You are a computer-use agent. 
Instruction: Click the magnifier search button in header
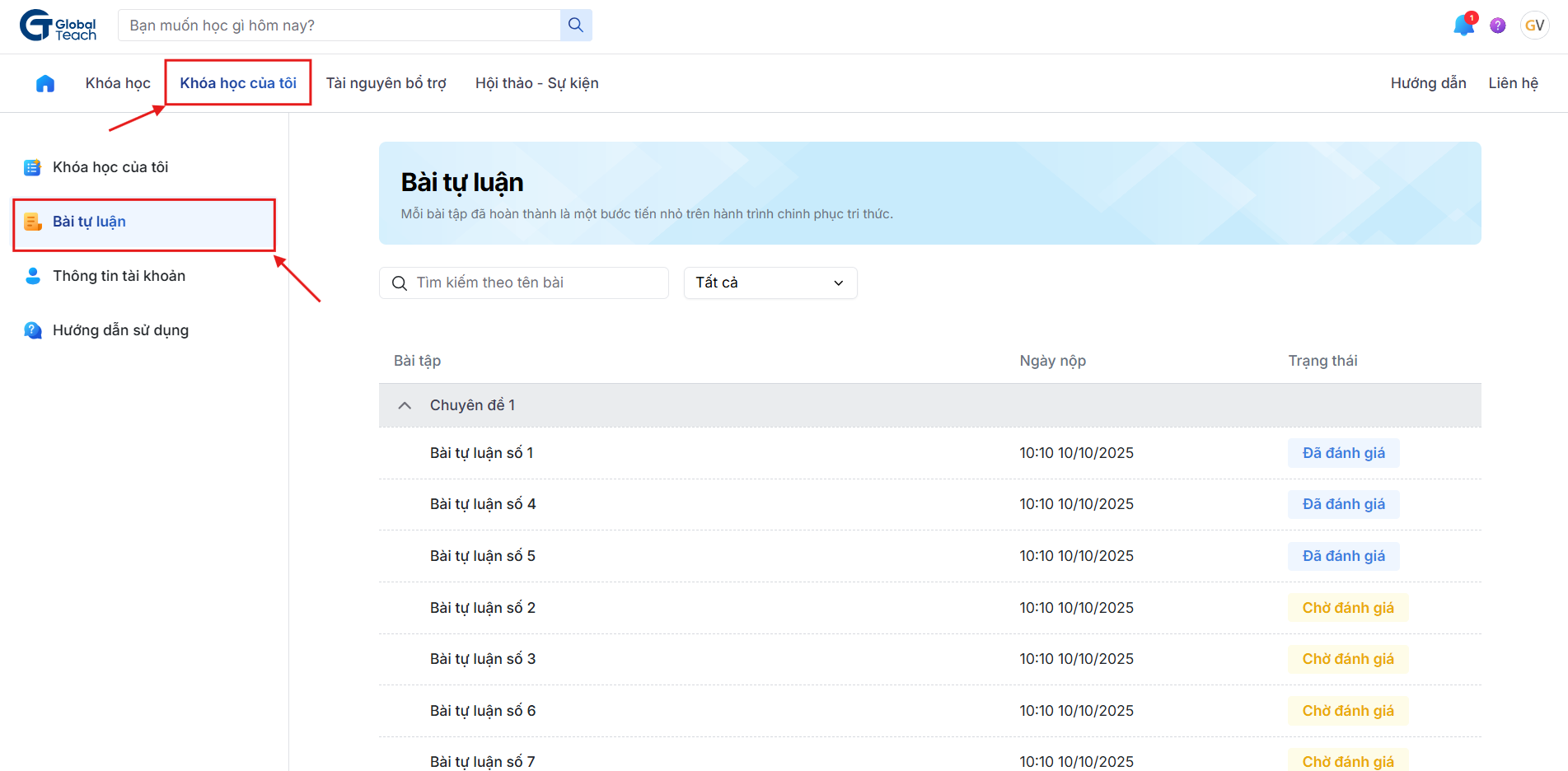click(x=576, y=26)
